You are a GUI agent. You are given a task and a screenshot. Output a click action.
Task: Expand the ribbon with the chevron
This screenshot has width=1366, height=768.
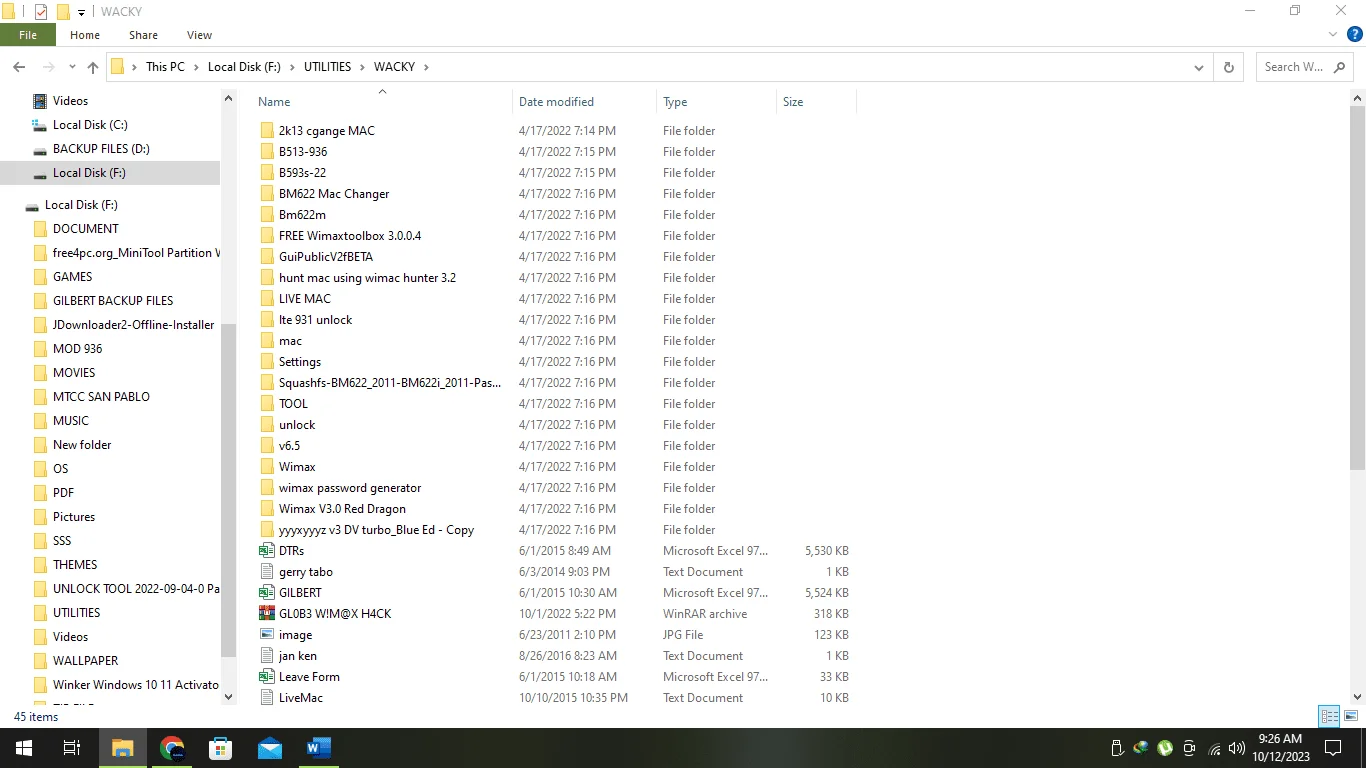(1333, 35)
